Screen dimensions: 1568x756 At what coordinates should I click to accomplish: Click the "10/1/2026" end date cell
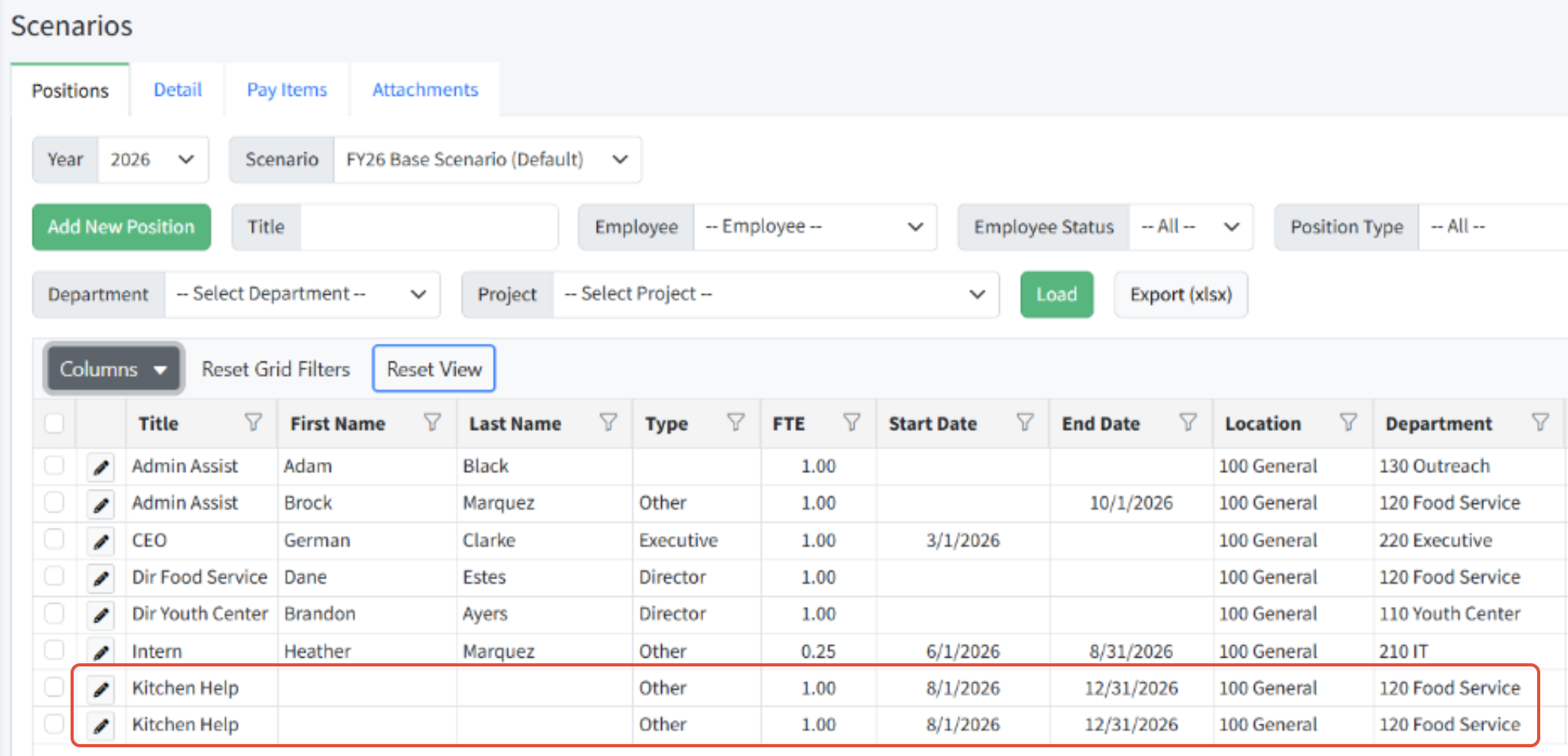click(1131, 503)
